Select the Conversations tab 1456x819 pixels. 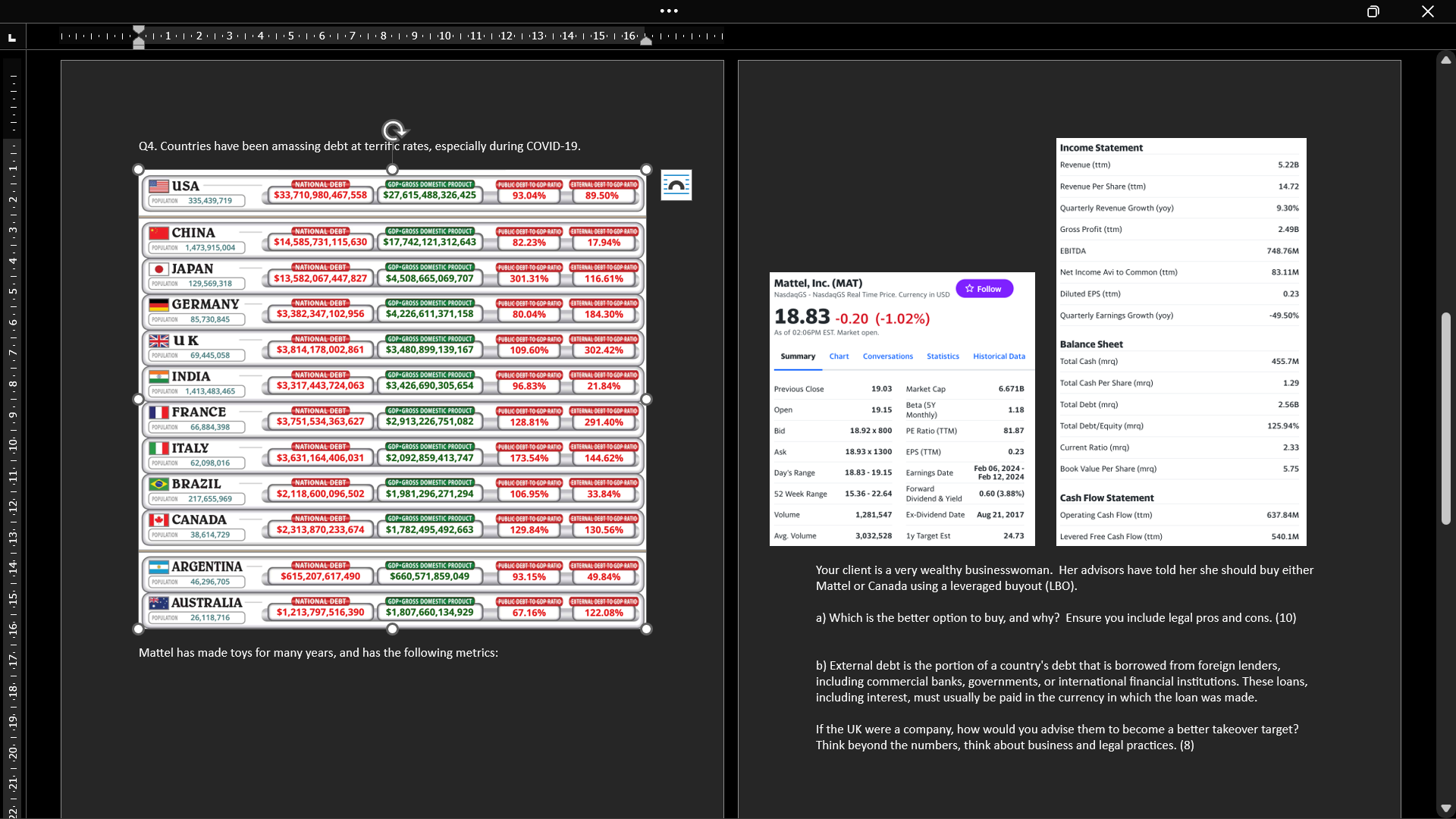[x=887, y=356]
